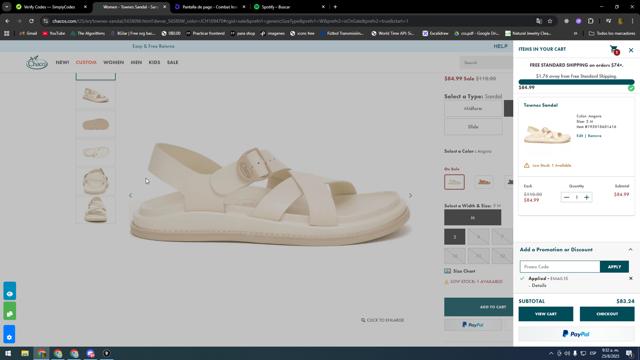Open a new browser tab
This screenshot has height=360, width=640.
[x=335, y=7]
